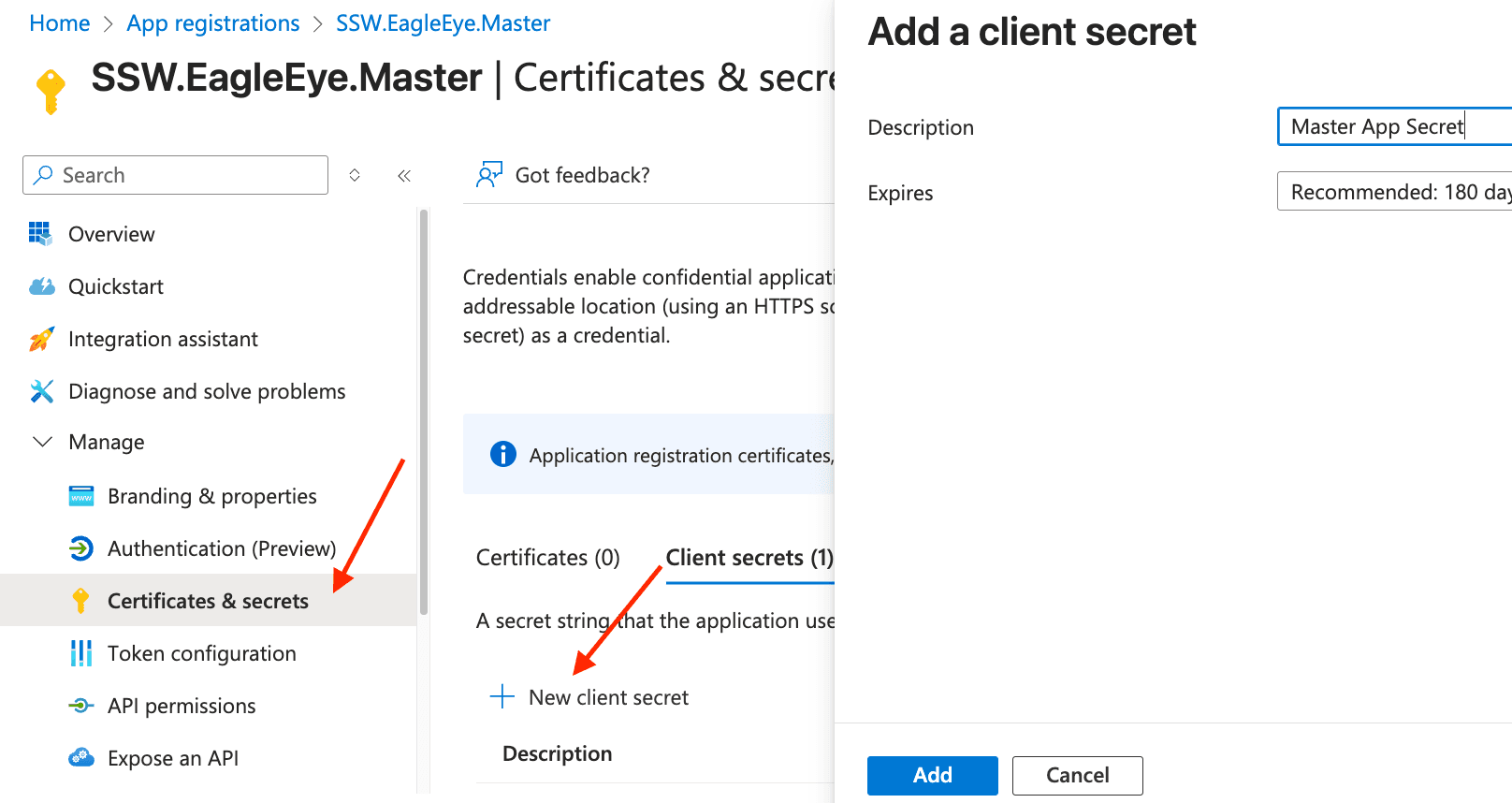Click the sidebar Search field

point(176,175)
